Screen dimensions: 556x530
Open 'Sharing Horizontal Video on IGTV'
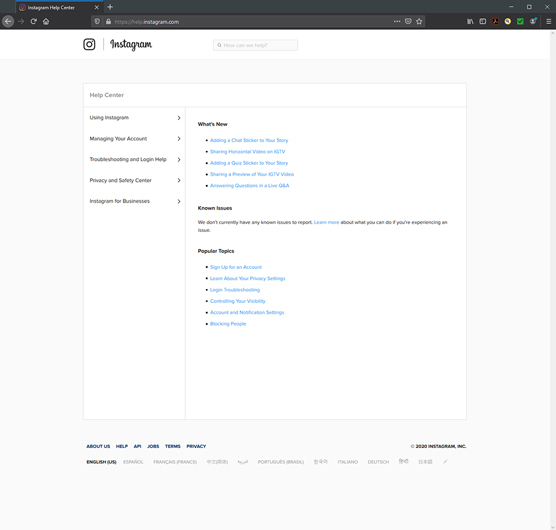click(x=248, y=152)
